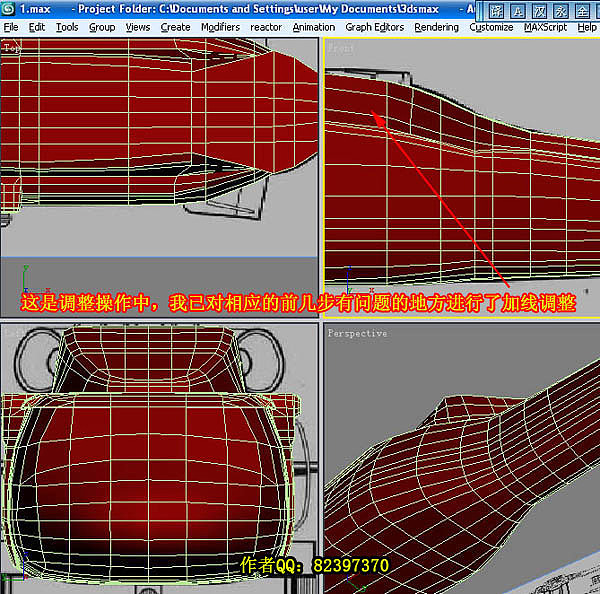Open the Graph Editors menu
Image resolution: width=600 pixels, height=594 pixels.
[375, 27]
